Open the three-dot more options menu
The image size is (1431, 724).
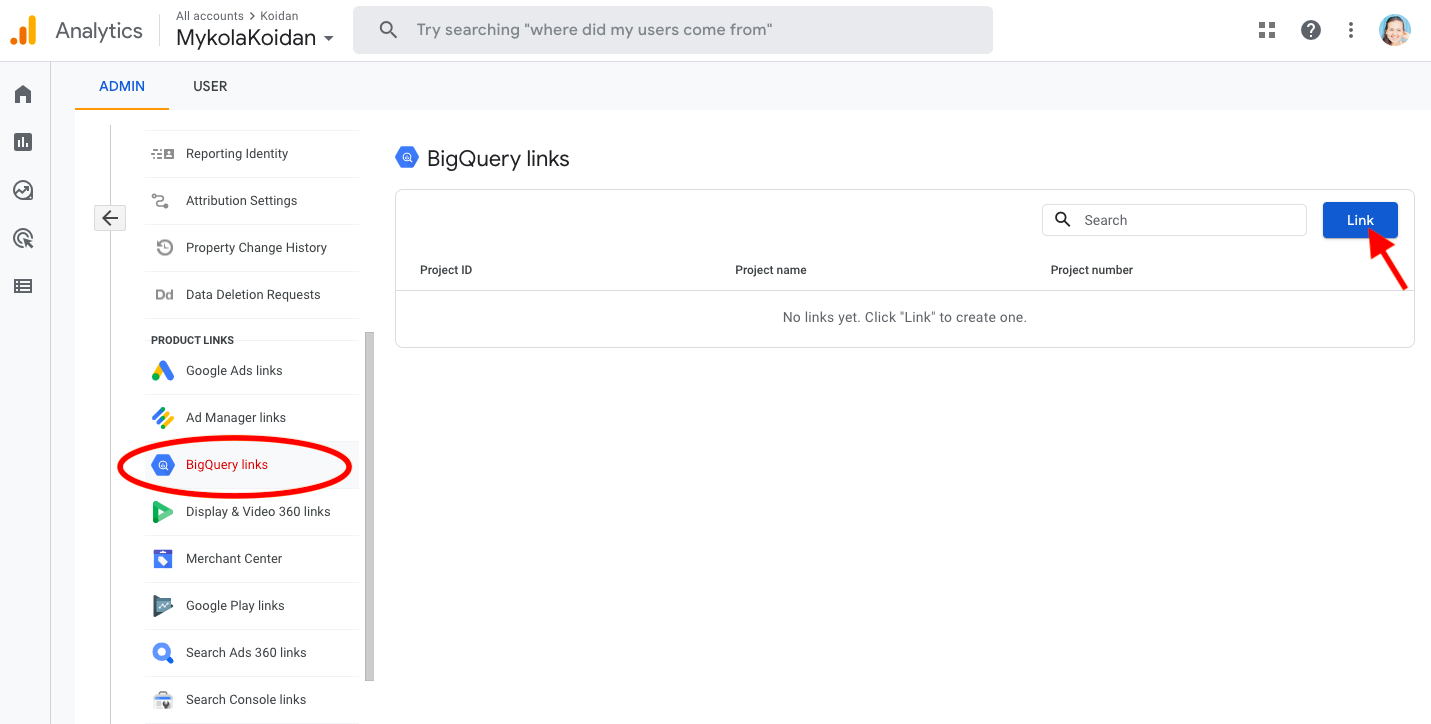(x=1351, y=30)
